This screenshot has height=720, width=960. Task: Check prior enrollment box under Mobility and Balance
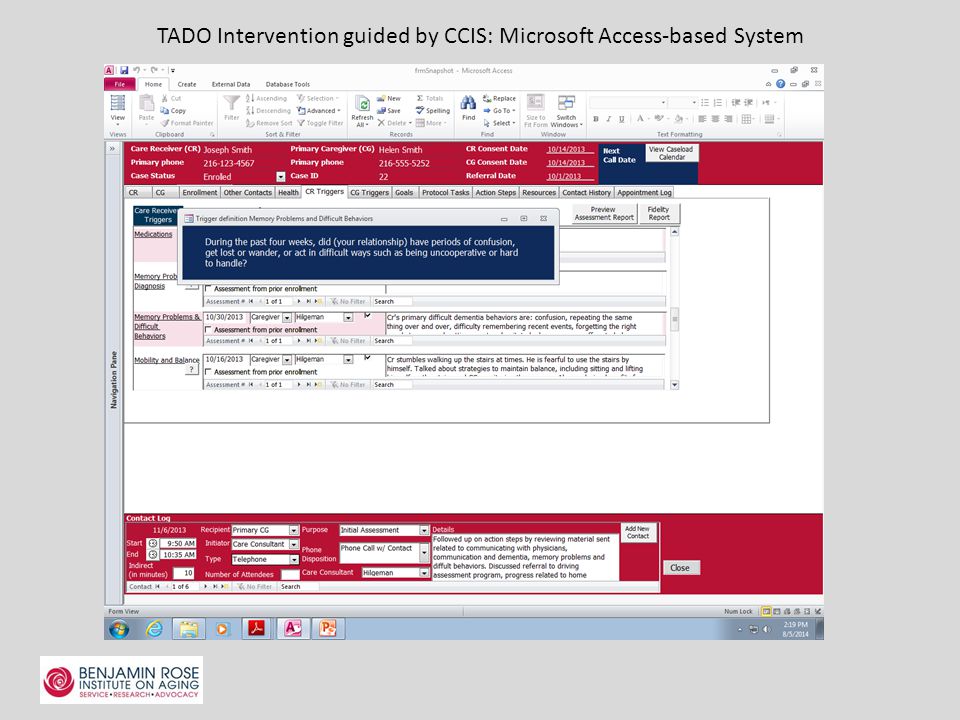pos(208,372)
